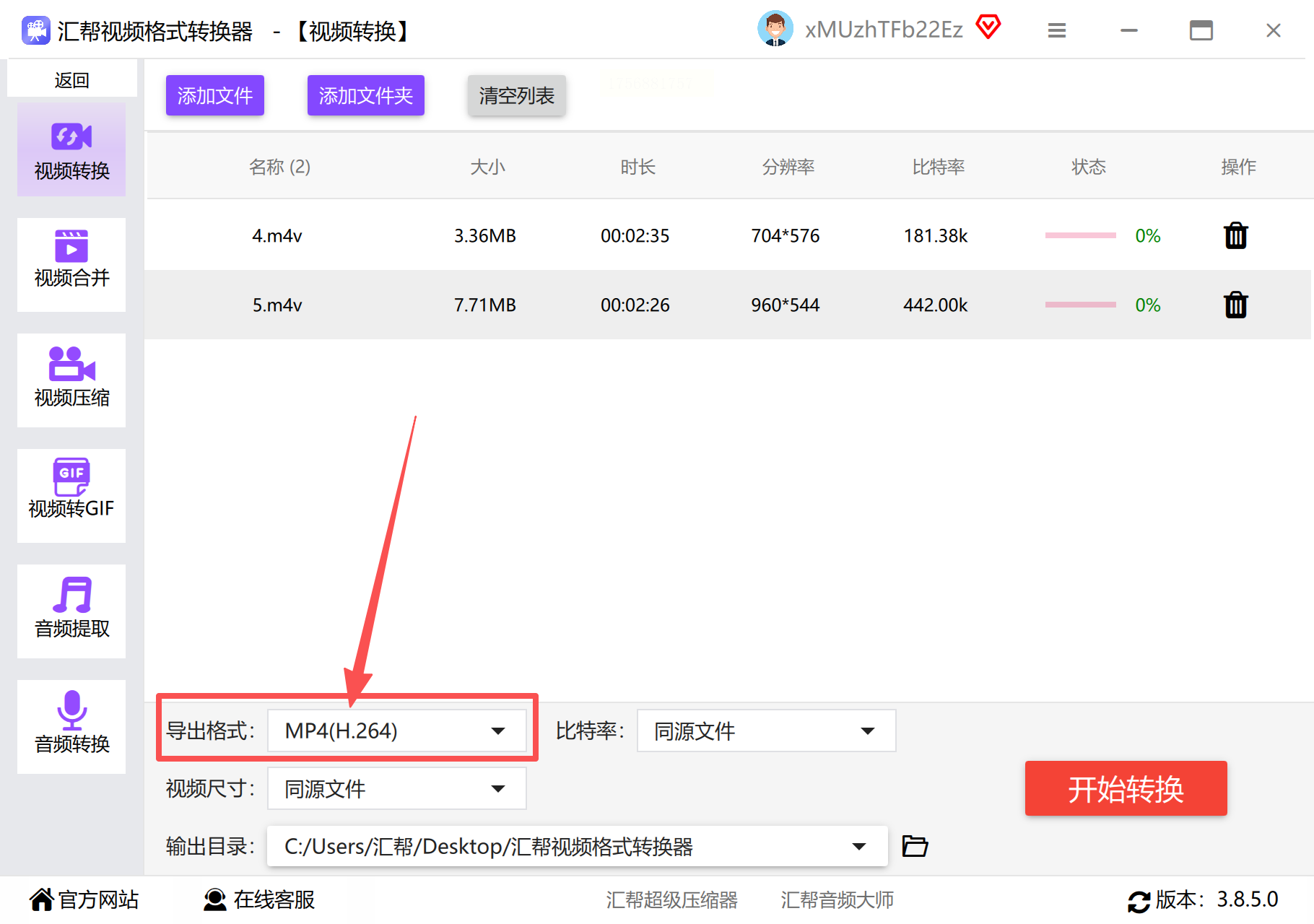Open the 视频转GIF converter

(x=71, y=496)
